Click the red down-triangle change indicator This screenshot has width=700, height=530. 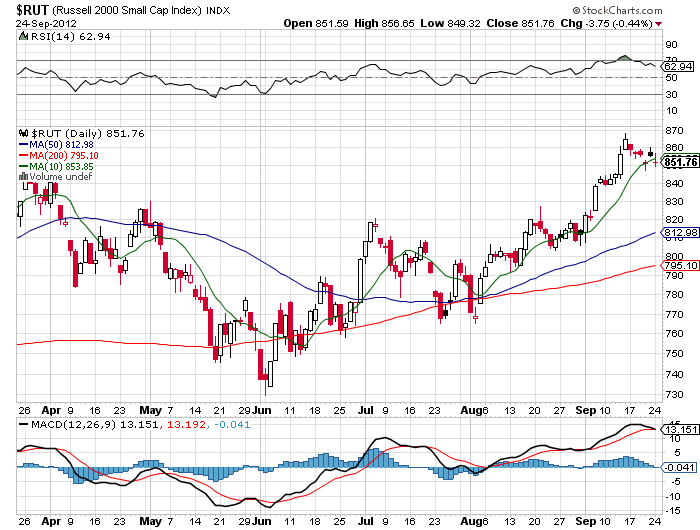[659, 24]
